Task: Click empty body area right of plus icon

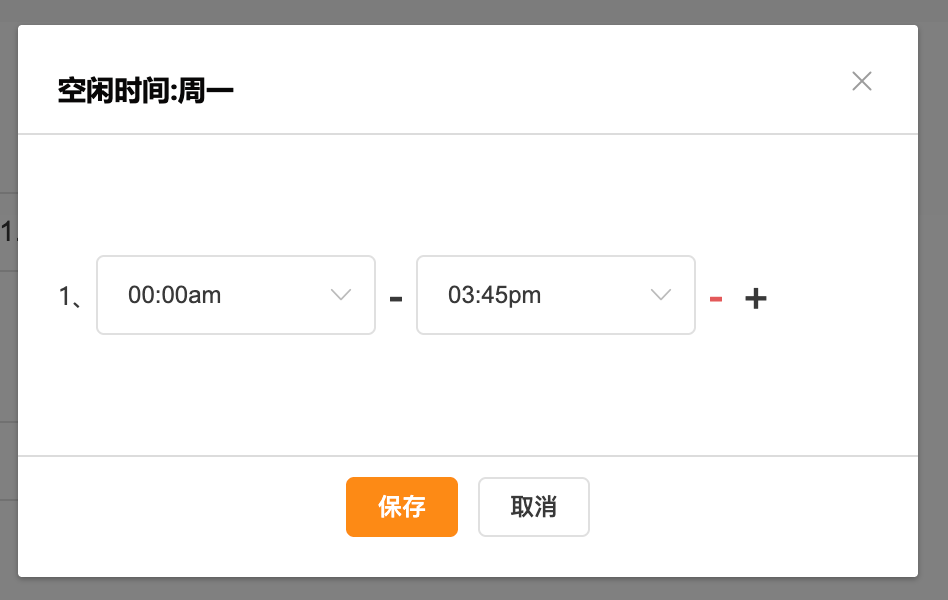Action: 840,296
